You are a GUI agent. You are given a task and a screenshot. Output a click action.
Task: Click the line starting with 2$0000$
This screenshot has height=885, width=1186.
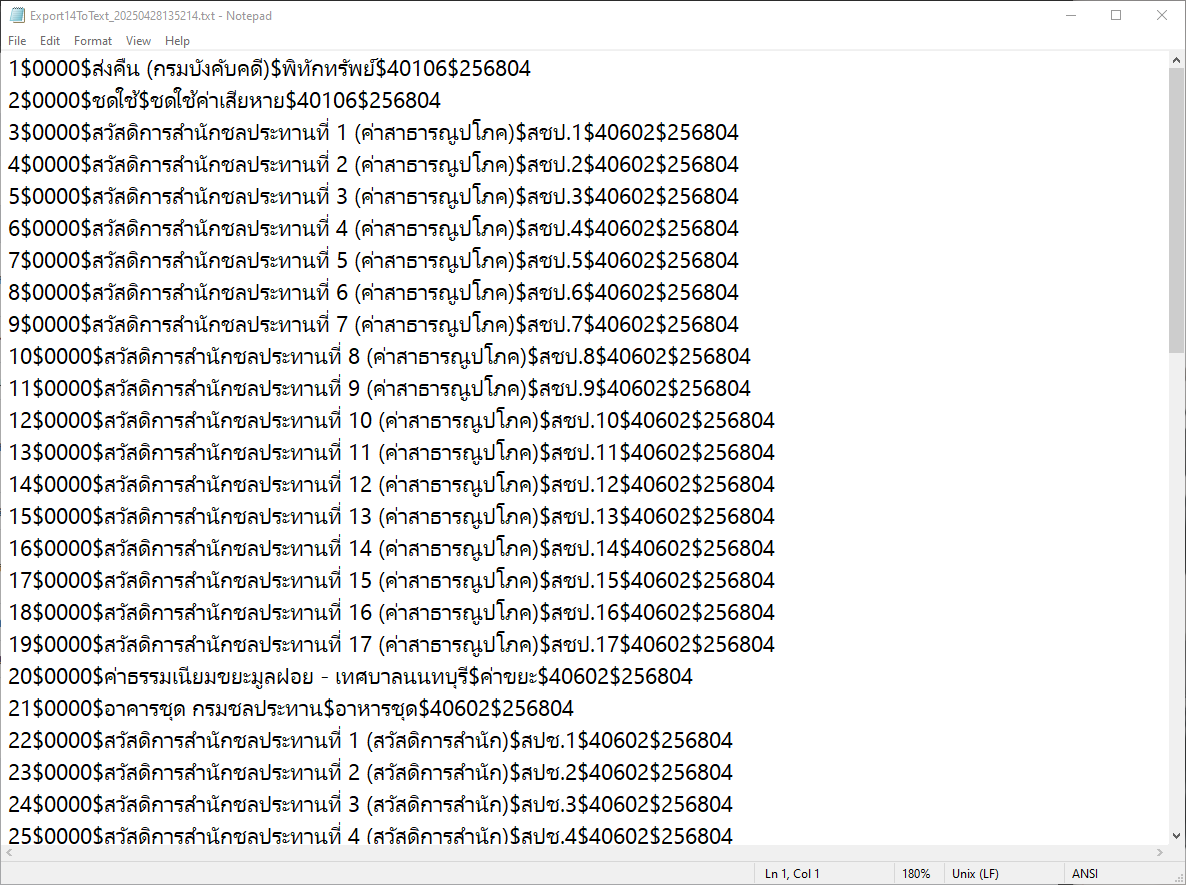point(224,101)
